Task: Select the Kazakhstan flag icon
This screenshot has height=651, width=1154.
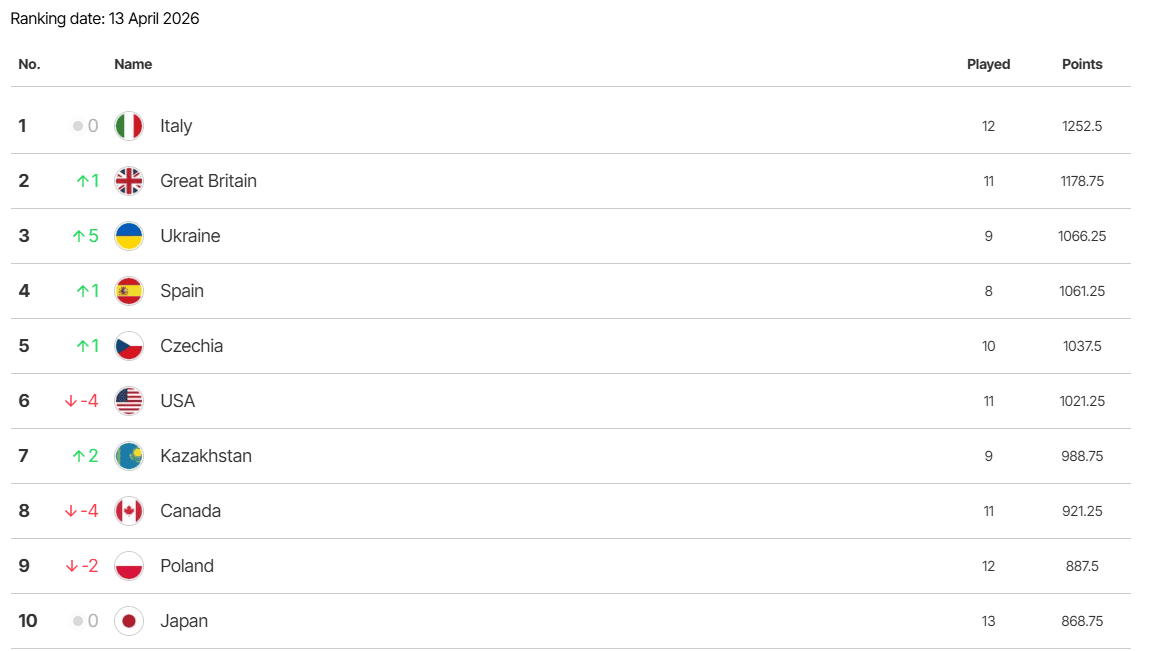Action: 129,456
